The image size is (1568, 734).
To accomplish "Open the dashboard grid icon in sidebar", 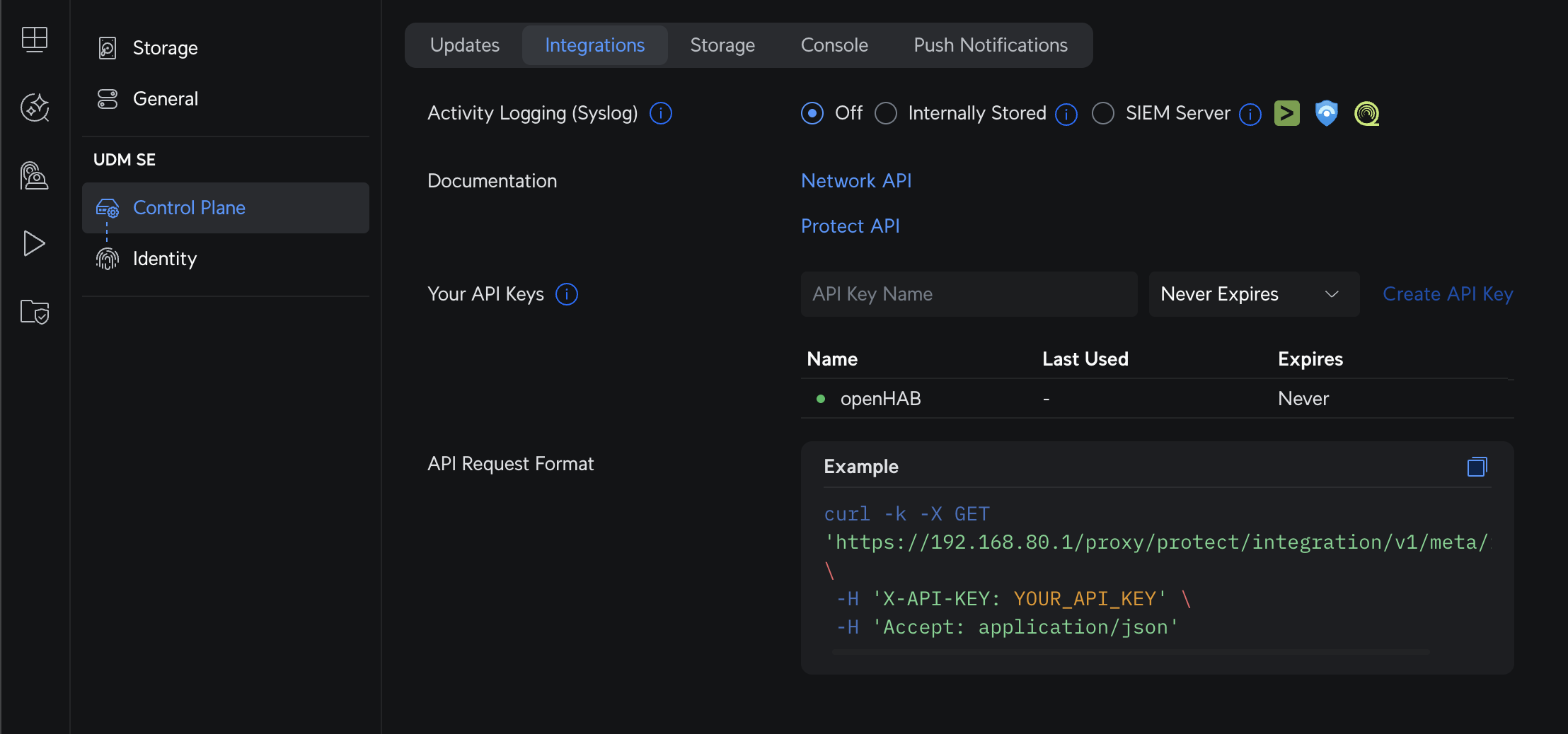I will [x=35, y=40].
